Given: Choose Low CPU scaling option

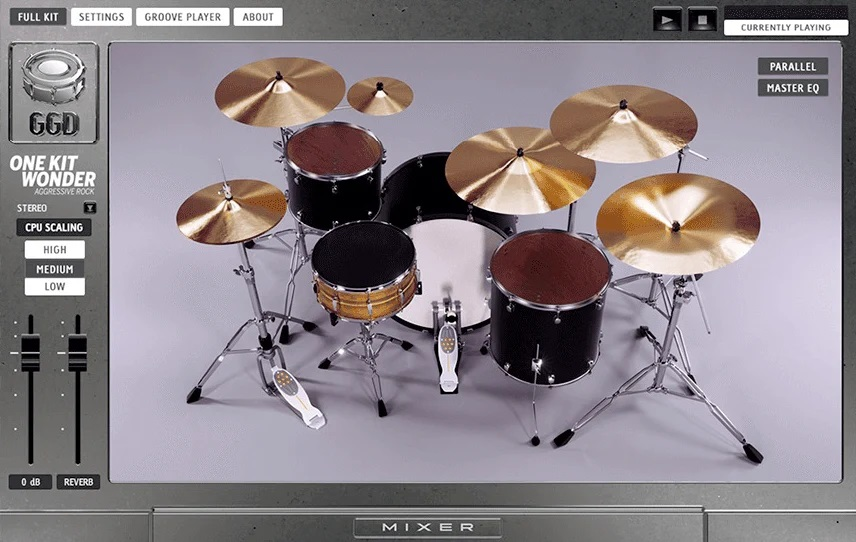Looking at the screenshot, I should pyautogui.click(x=55, y=287).
